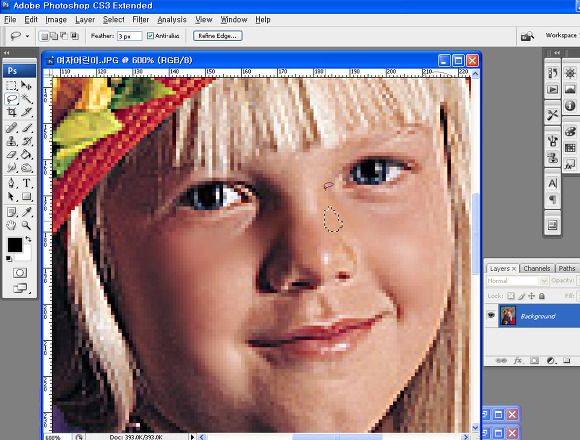
Task: Reset default foreground and background colors
Action: [9, 258]
